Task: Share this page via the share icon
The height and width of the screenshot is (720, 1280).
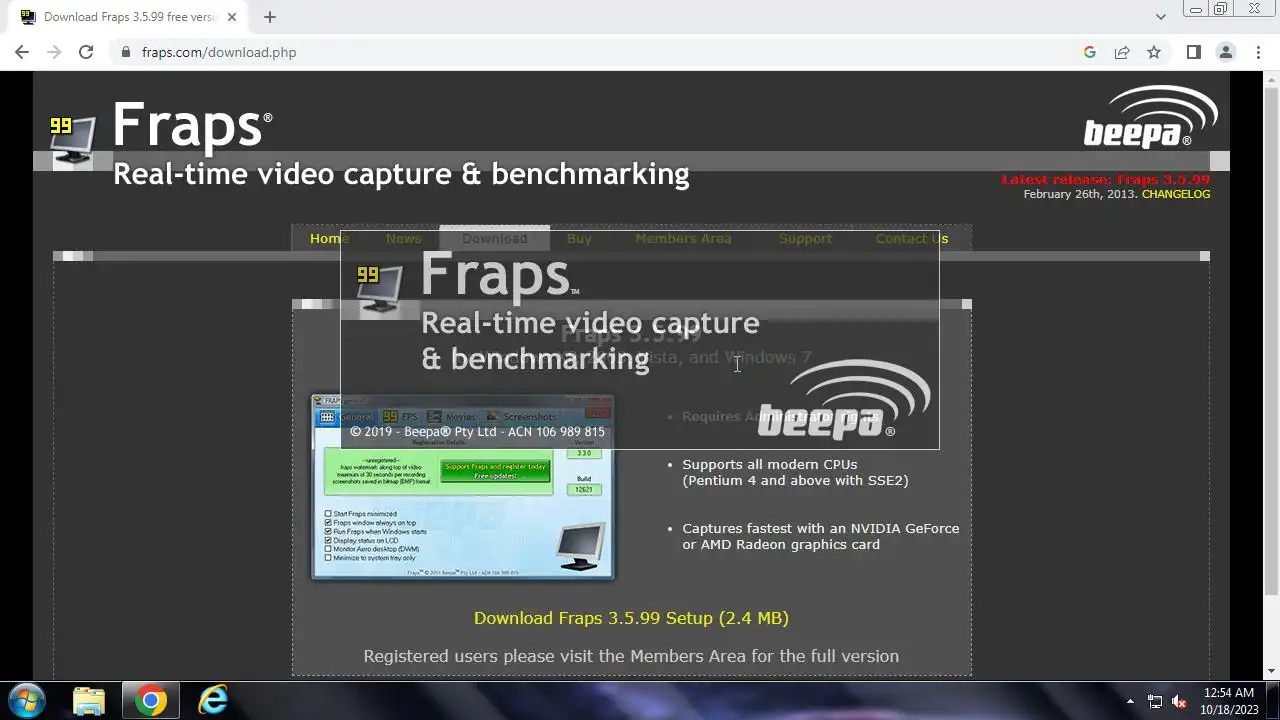Action: (1122, 52)
